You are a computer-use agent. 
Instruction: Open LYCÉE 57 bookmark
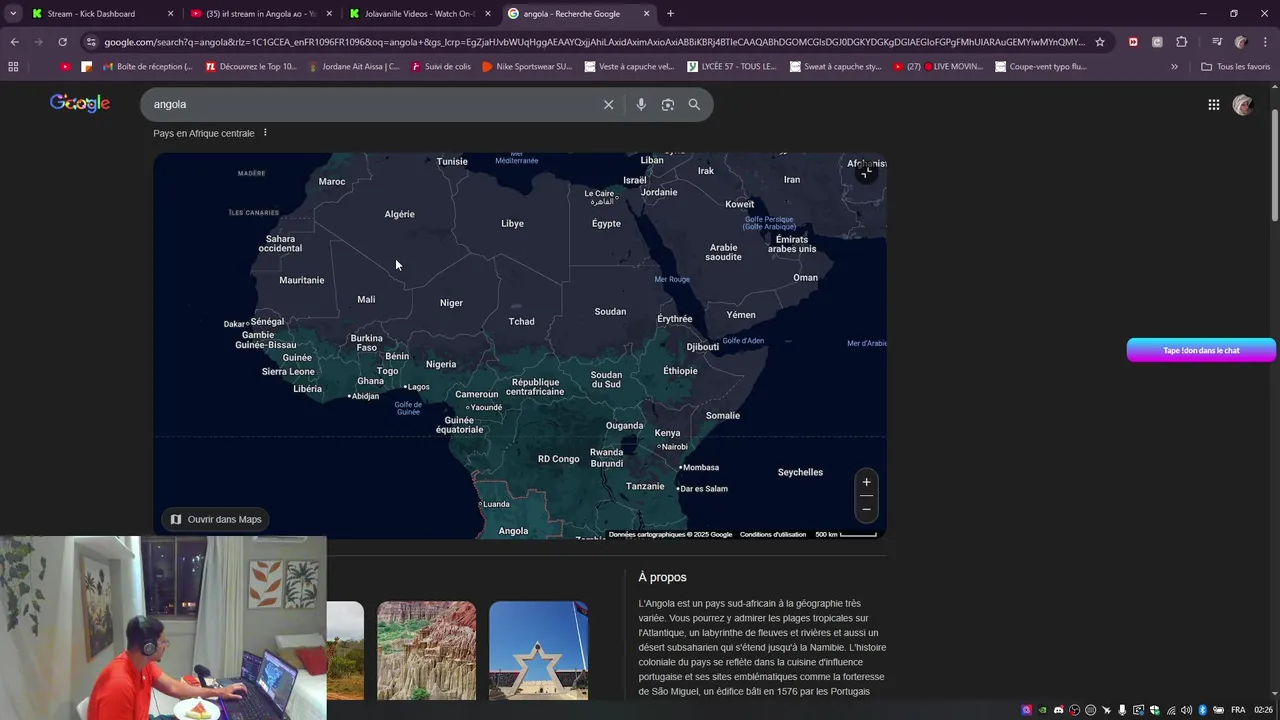(732, 66)
